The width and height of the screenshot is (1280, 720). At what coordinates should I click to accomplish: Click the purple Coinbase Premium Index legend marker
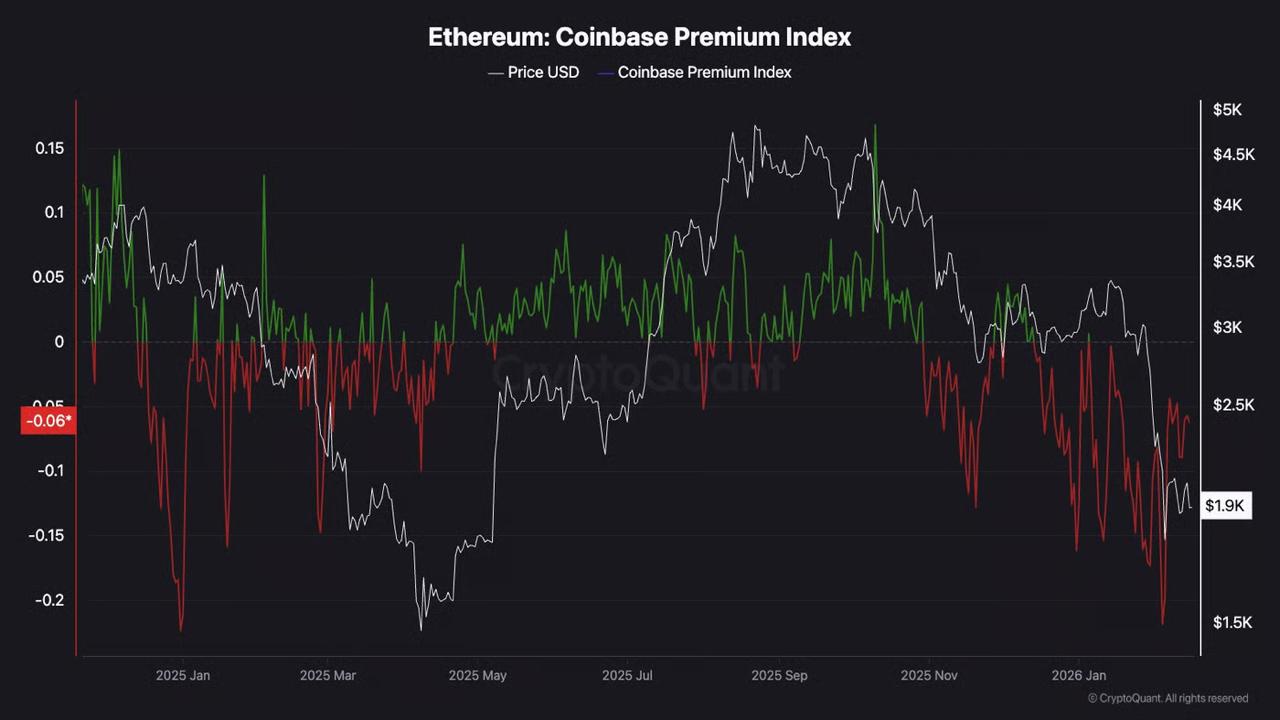tap(604, 73)
